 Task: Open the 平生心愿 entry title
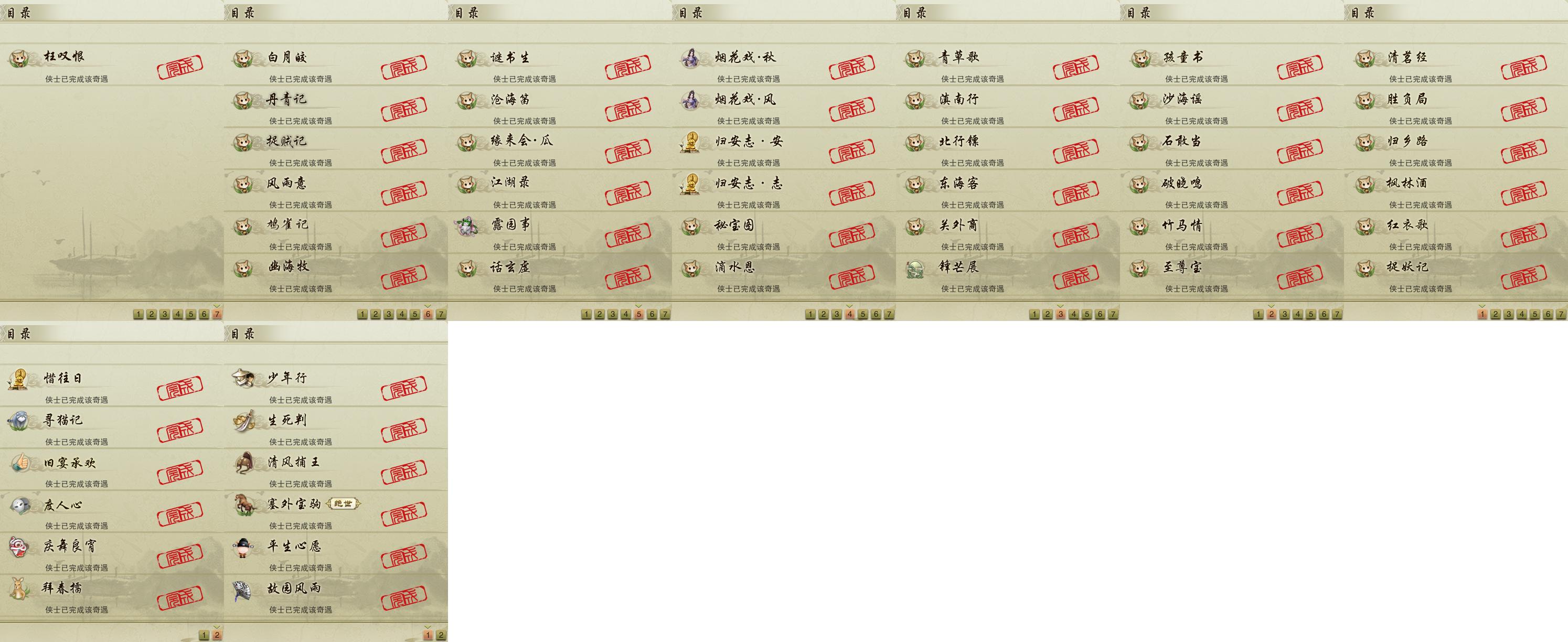(294, 547)
